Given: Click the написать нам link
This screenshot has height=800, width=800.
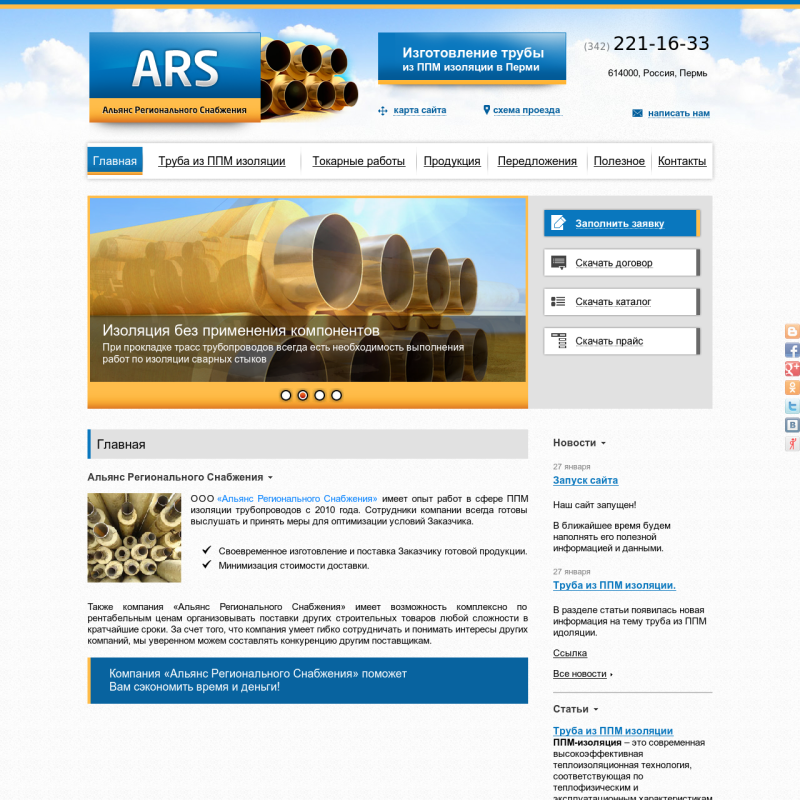Looking at the screenshot, I should pos(679,113).
